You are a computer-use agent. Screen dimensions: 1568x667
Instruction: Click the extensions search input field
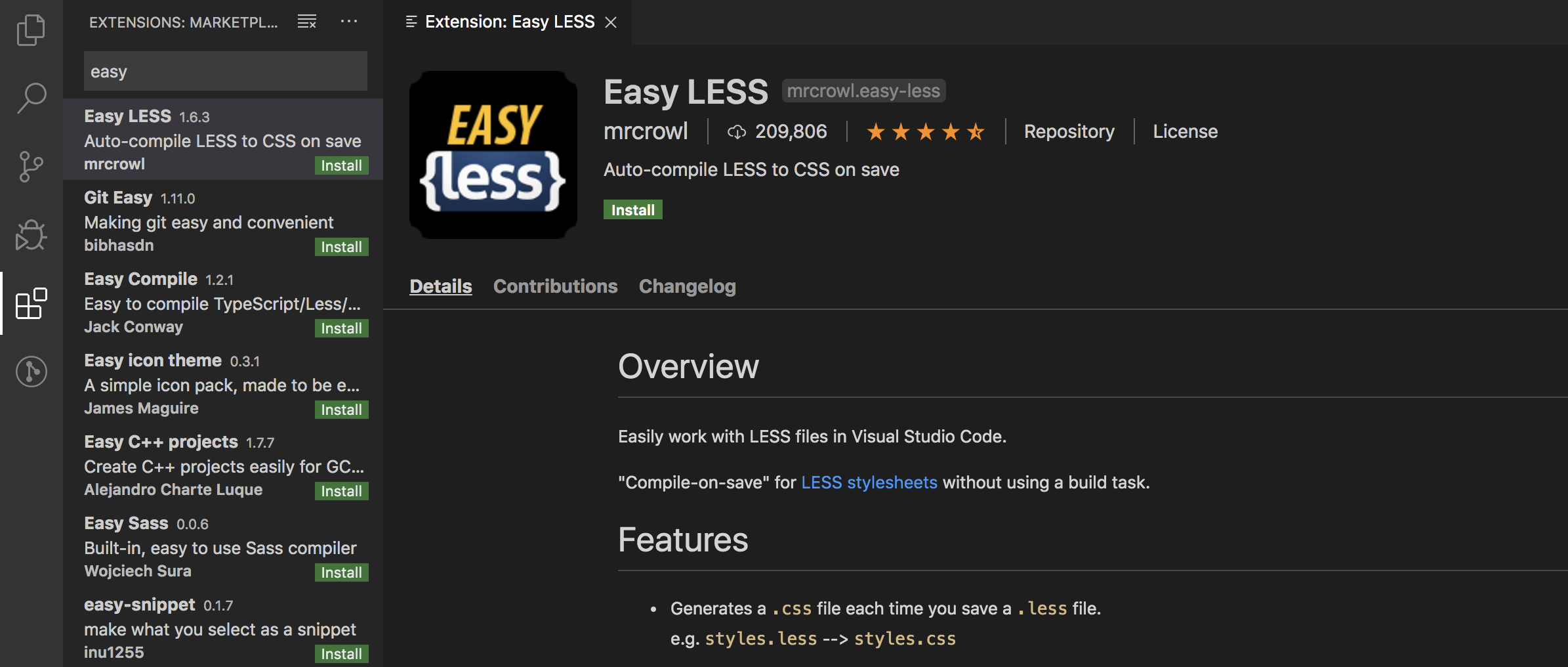pyautogui.click(x=225, y=71)
